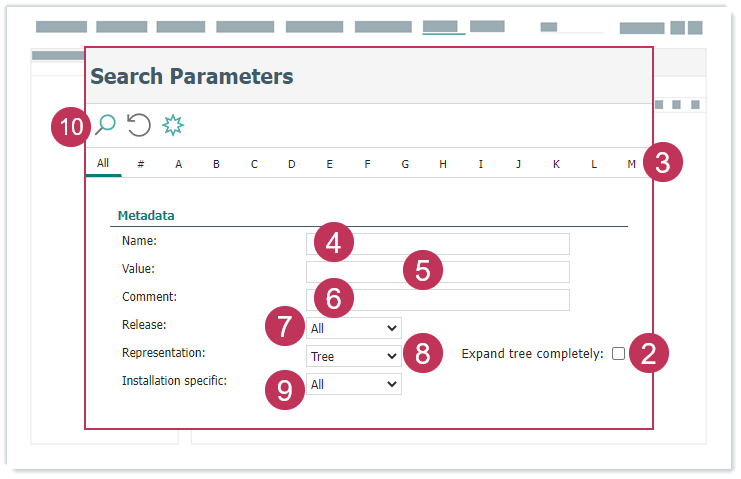Click the teal starburst icon
This screenshot has height=479, width=741.
click(x=174, y=125)
